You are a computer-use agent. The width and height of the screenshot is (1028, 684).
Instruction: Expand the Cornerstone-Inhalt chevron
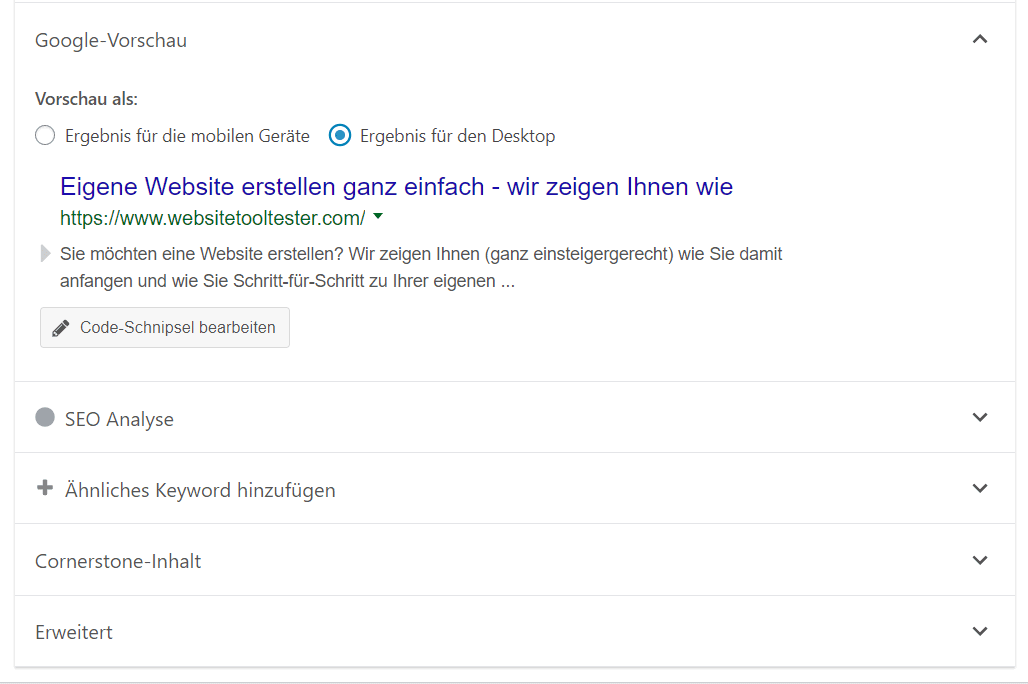point(979,560)
